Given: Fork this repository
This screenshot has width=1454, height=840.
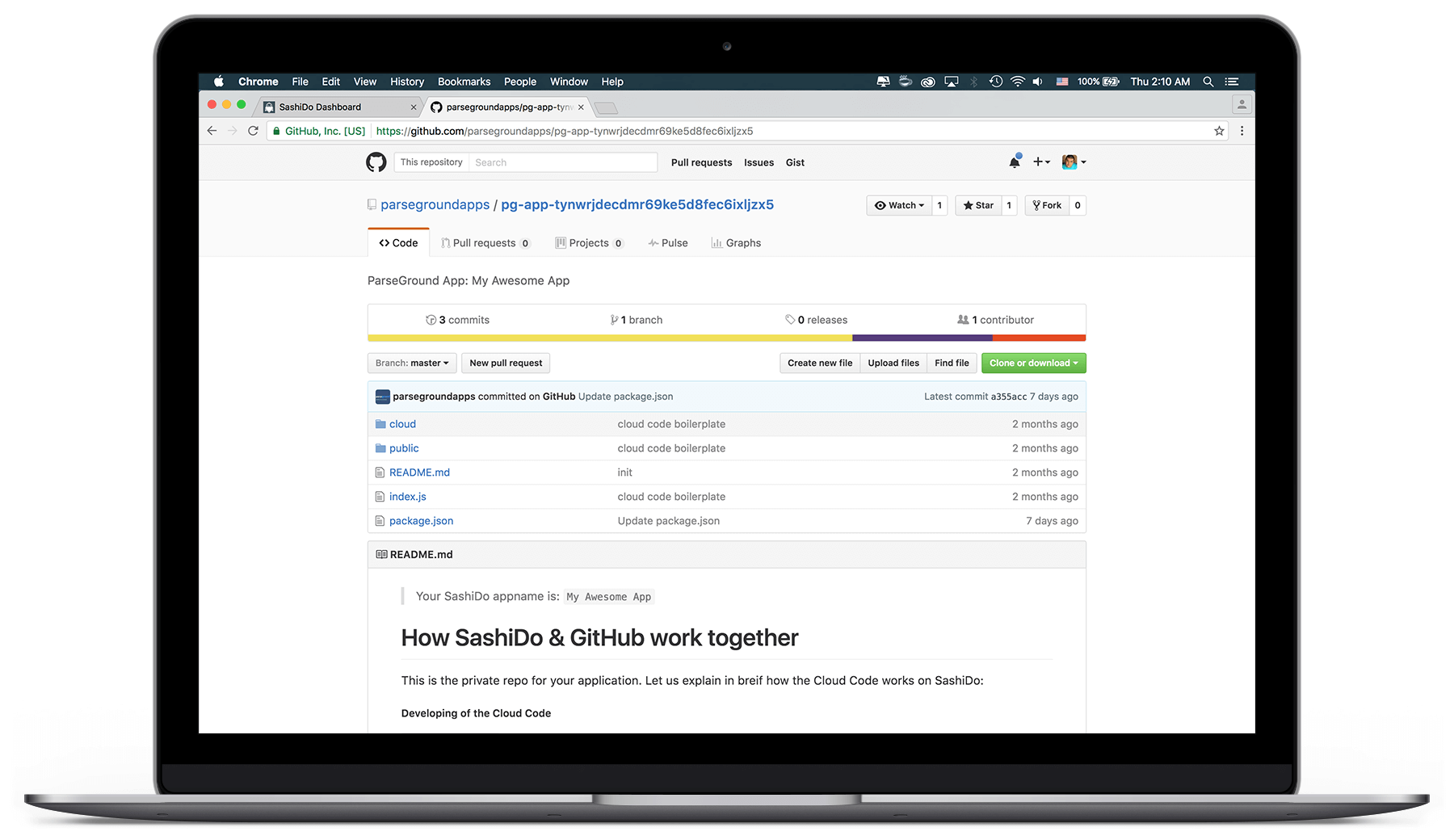Looking at the screenshot, I should click(1047, 205).
